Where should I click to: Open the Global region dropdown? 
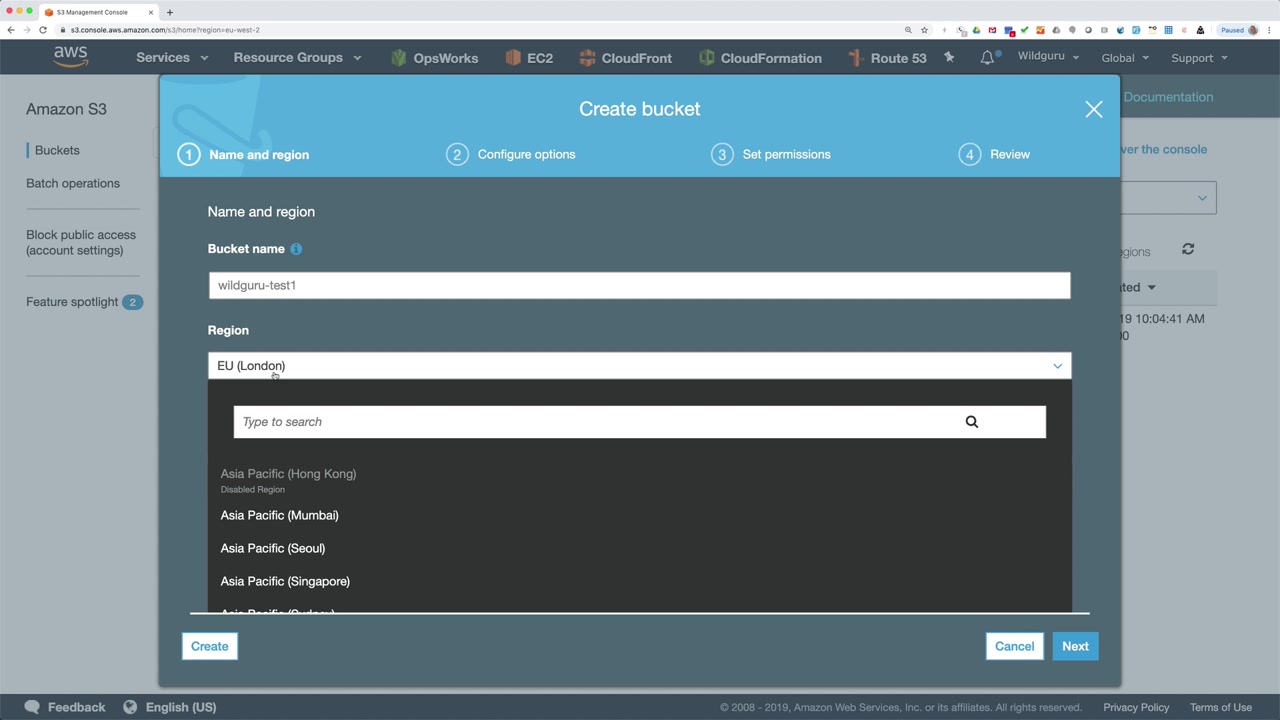1125,58
